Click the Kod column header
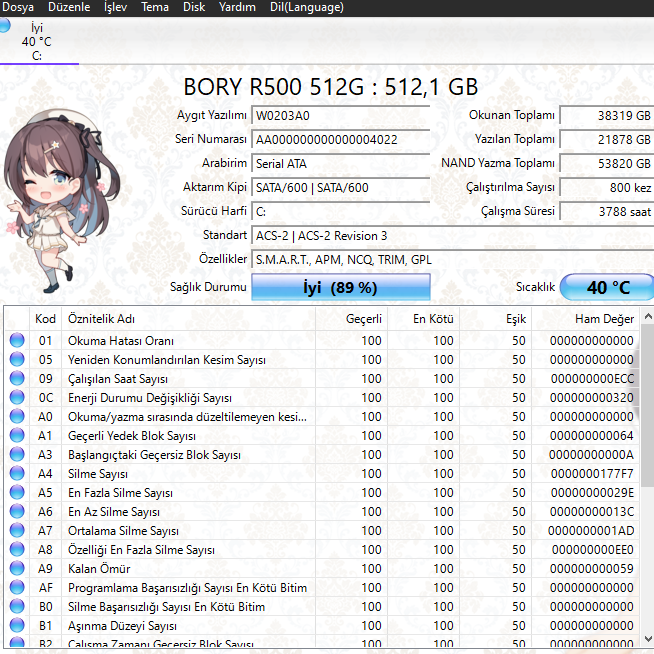The image size is (654, 654). pyautogui.click(x=45, y=319)
